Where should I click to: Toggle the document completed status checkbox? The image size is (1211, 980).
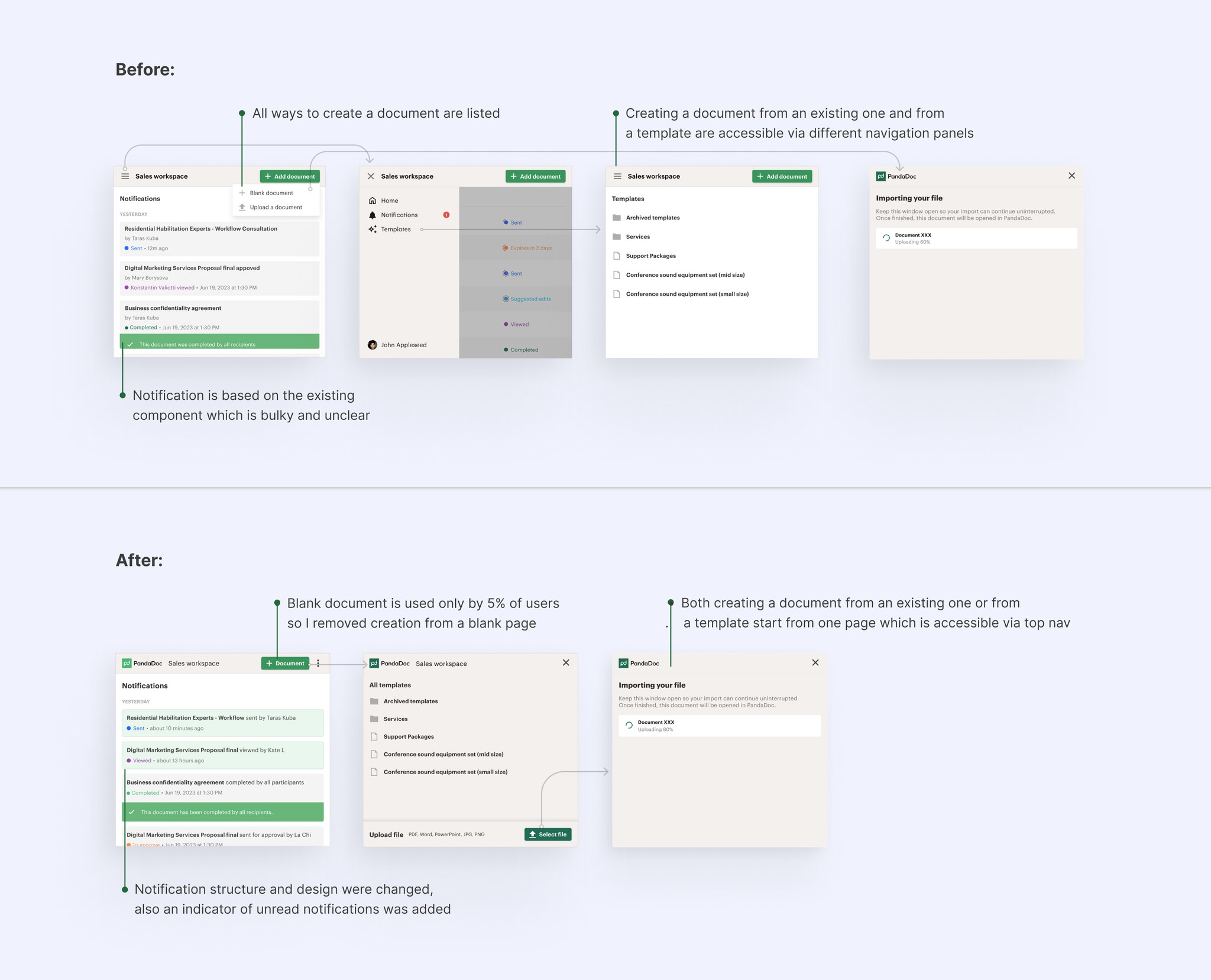pyautogui.click(x=131, y=344)
